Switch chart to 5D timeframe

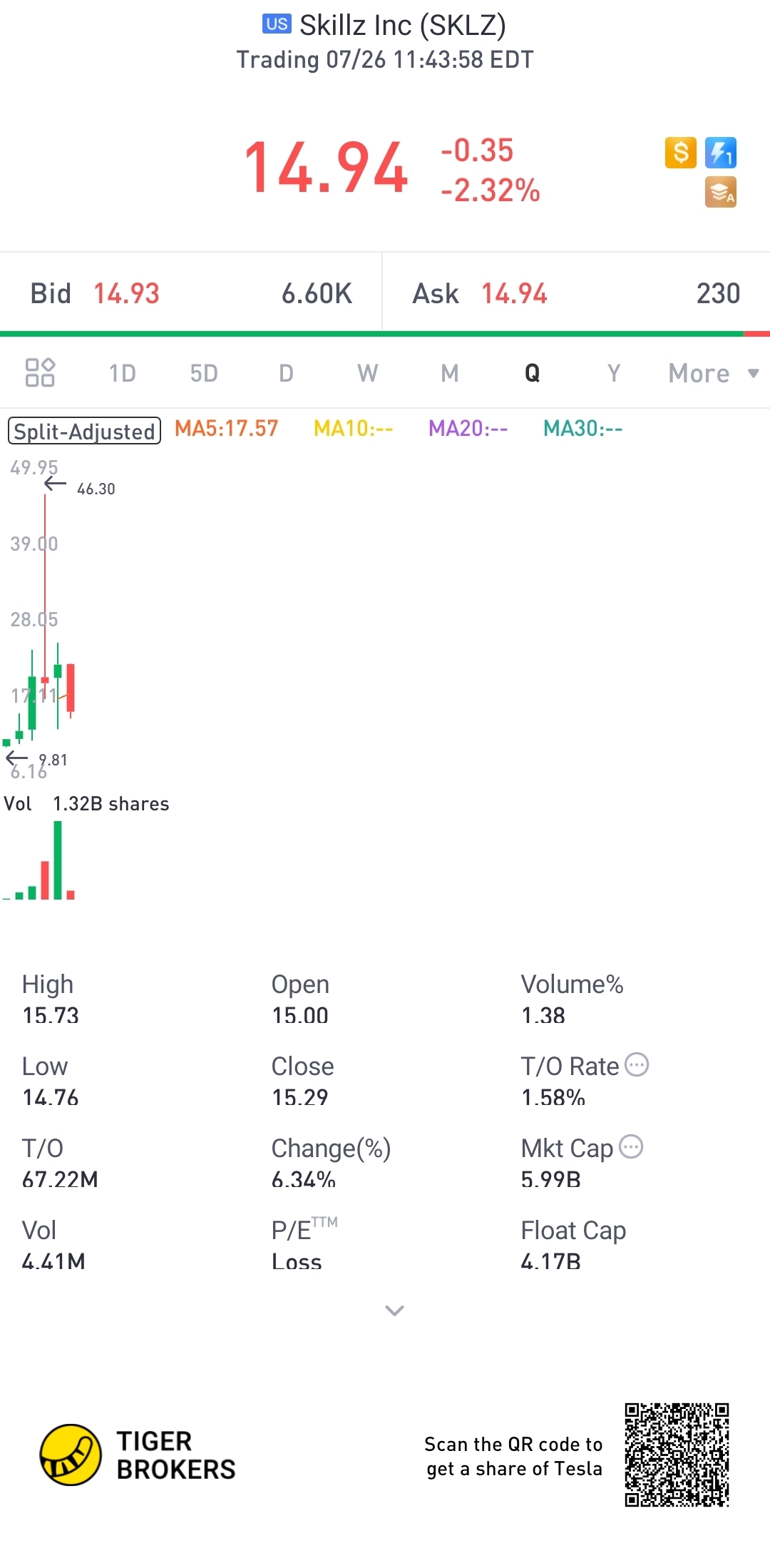204,373
